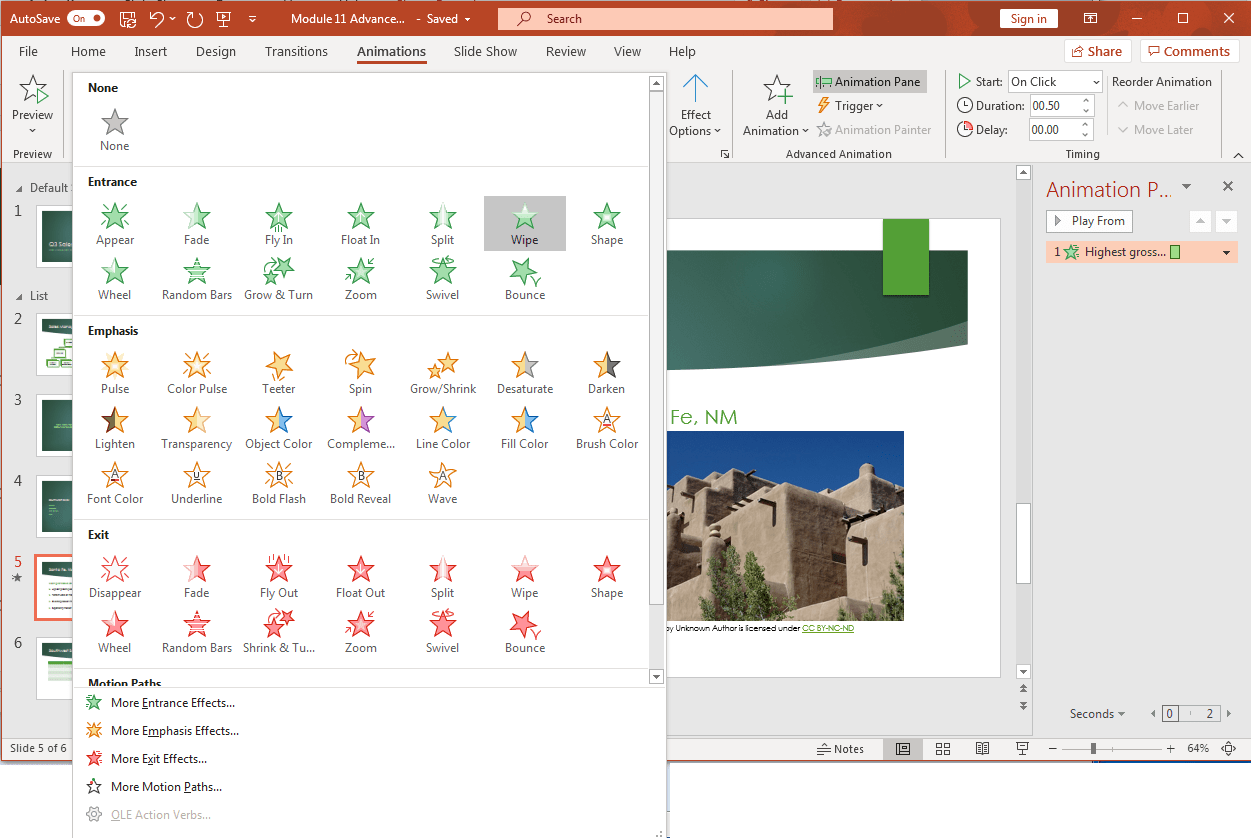Pick the Shape entrance effect
The image size is (1251, 838).
(607, 224)
